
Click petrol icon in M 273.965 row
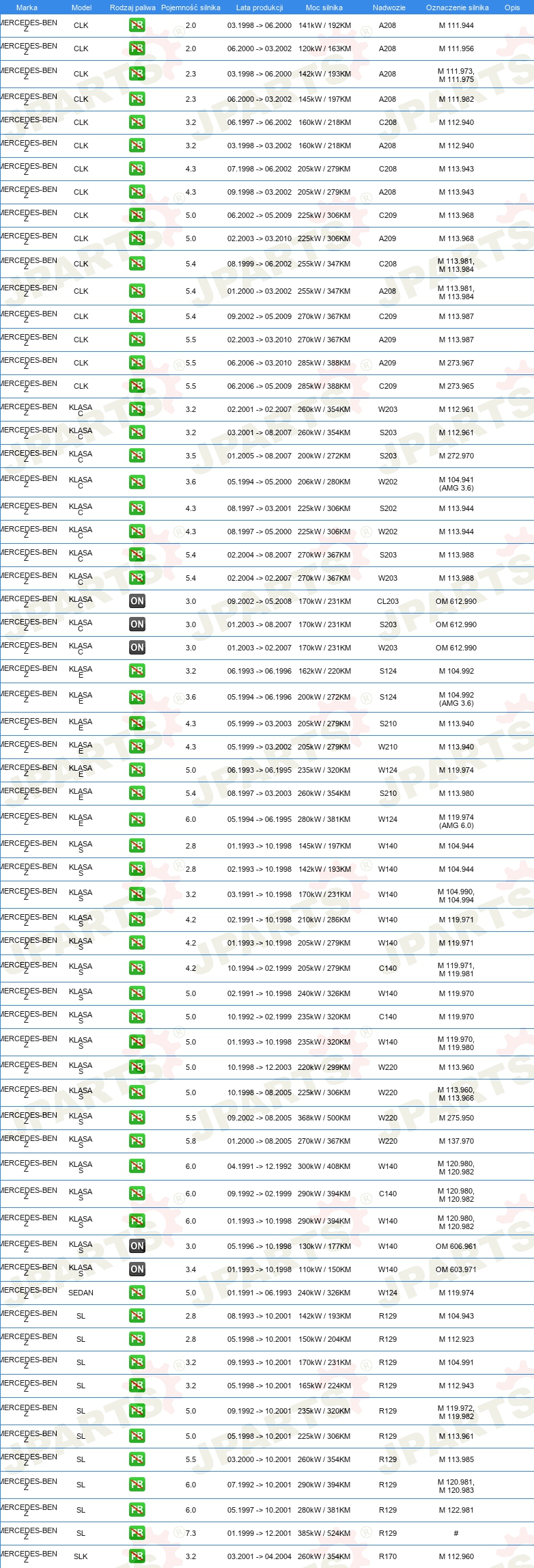(137, 386)
